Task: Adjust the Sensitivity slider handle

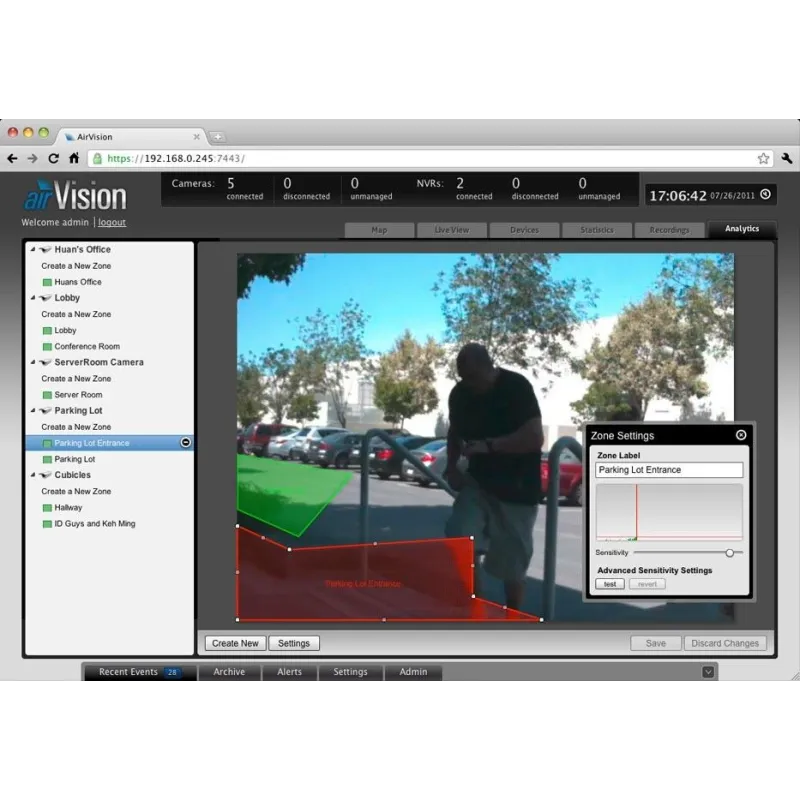Action: 730,552
